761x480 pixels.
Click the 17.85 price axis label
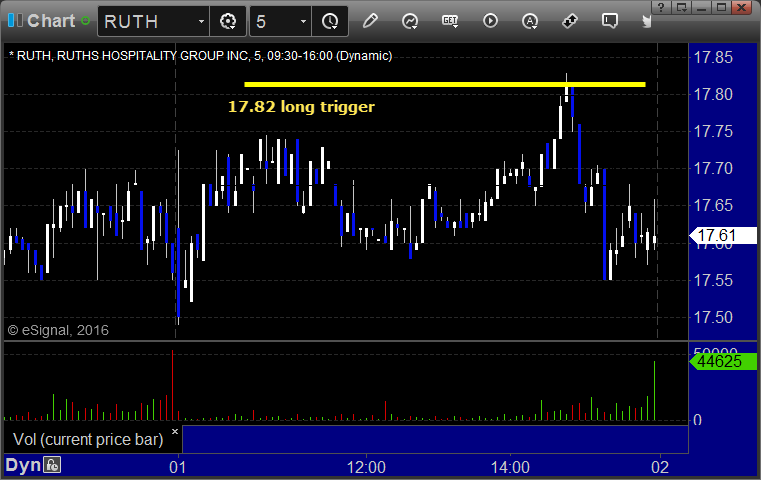[x=713, y=57]
